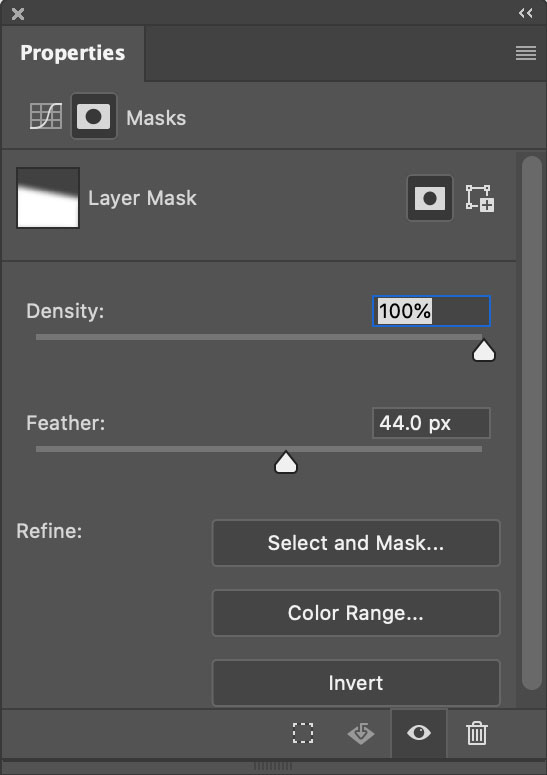Image resolution: width=547 pixels, height=775 pixels.
Task: Switch to the Properties tab
Action: [73, 53]
